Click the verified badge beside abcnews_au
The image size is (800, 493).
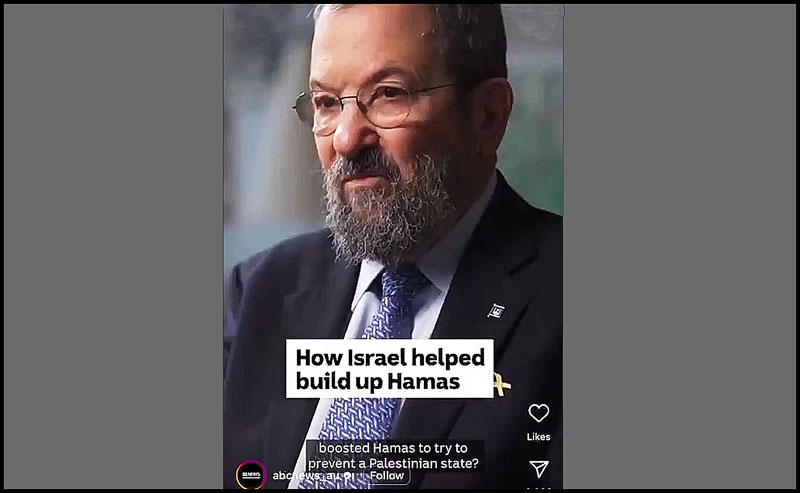pyautogui.click(x=348, y=476)
